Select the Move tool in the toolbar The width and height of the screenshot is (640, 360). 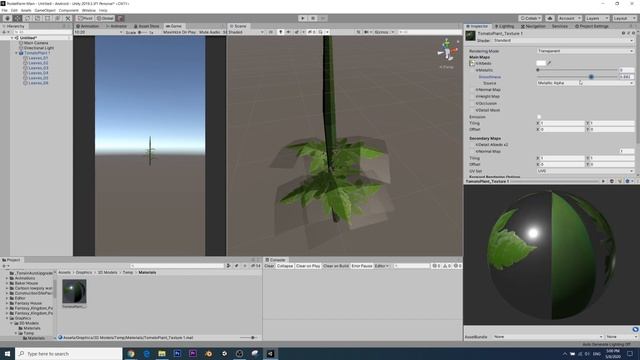pyautogui.click(x=17, y=18)
